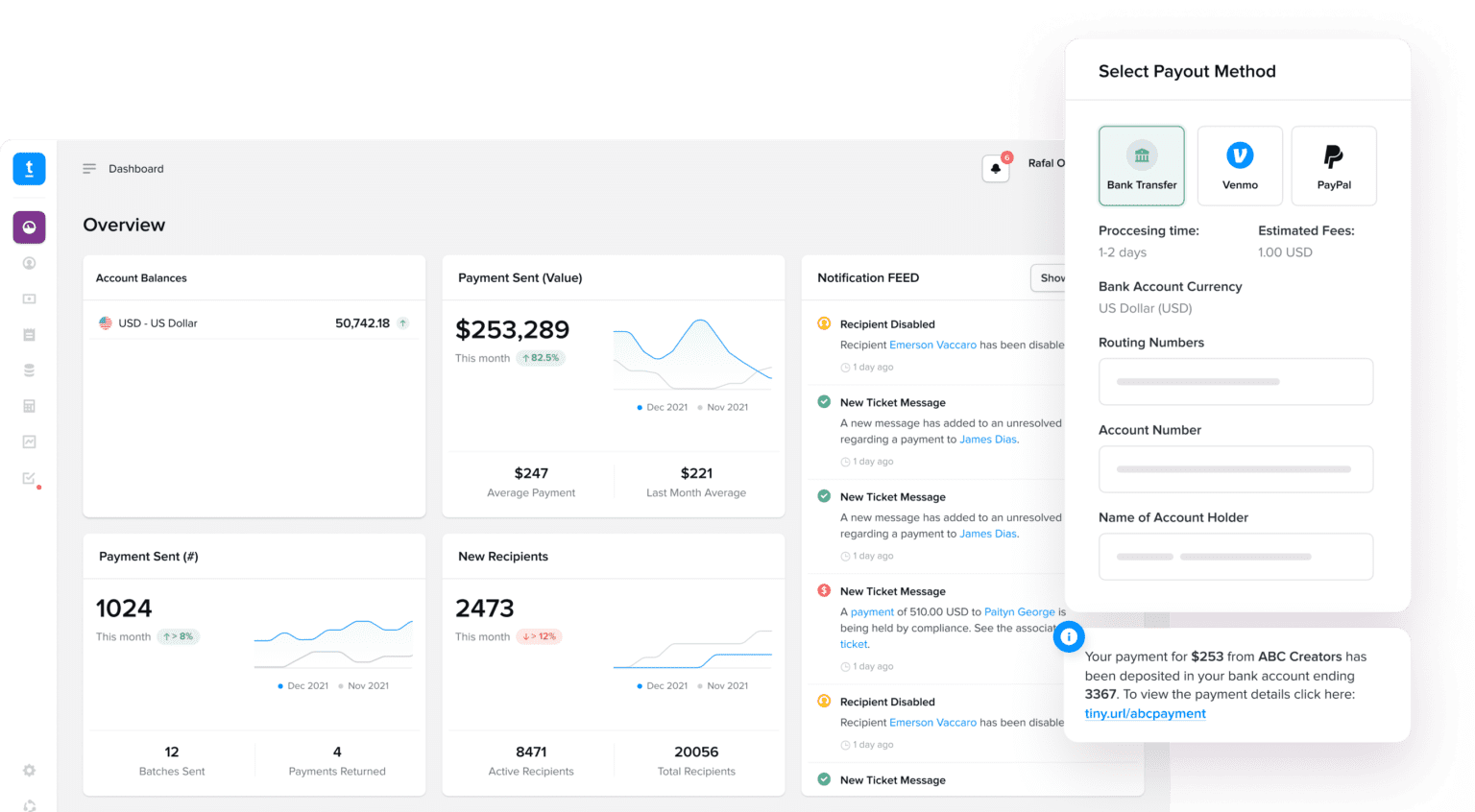The height and width of the screenshot is (812, 1475).
Task: Open the tasks icon with red notification dot
Action: (29, 477)
